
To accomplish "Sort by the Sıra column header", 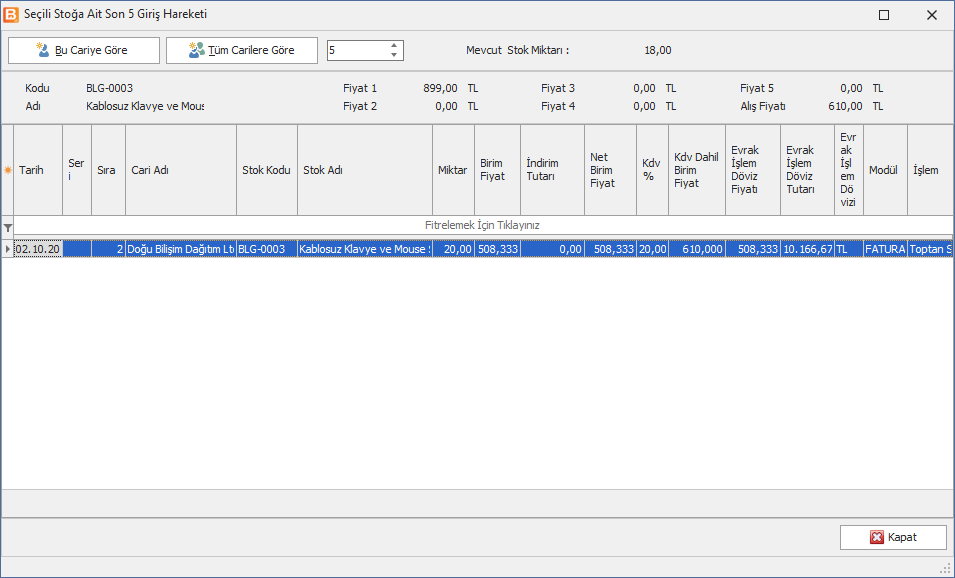I will (x=108, y=170).
